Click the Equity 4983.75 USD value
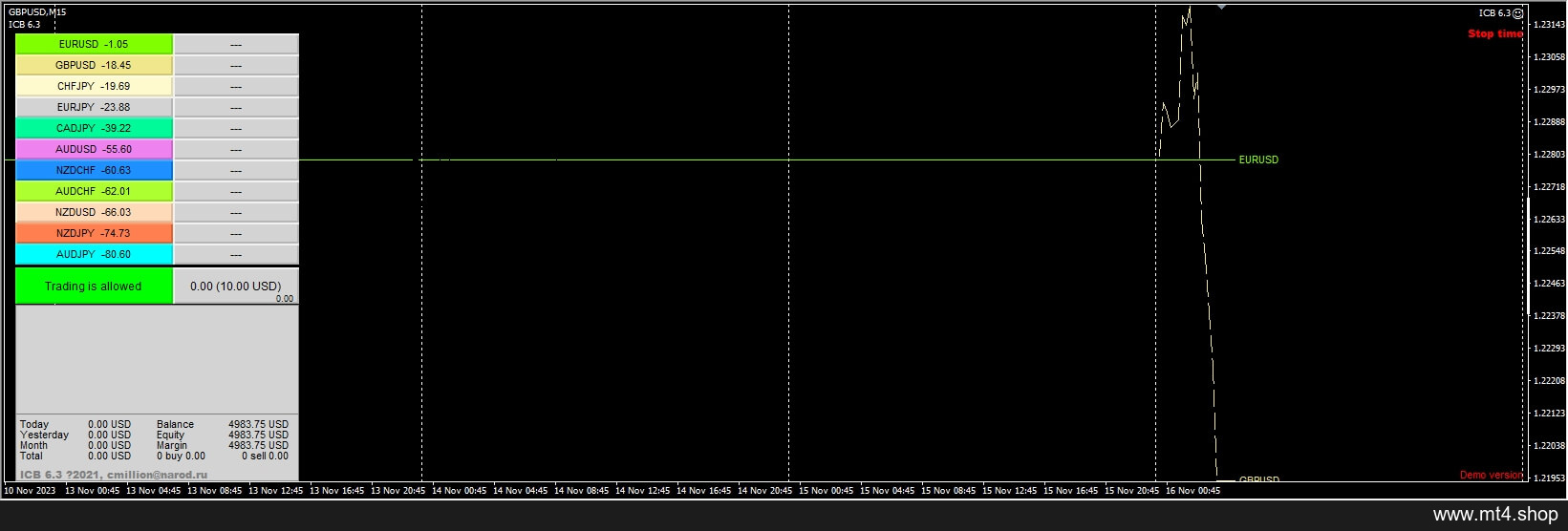 pos(258,435)
